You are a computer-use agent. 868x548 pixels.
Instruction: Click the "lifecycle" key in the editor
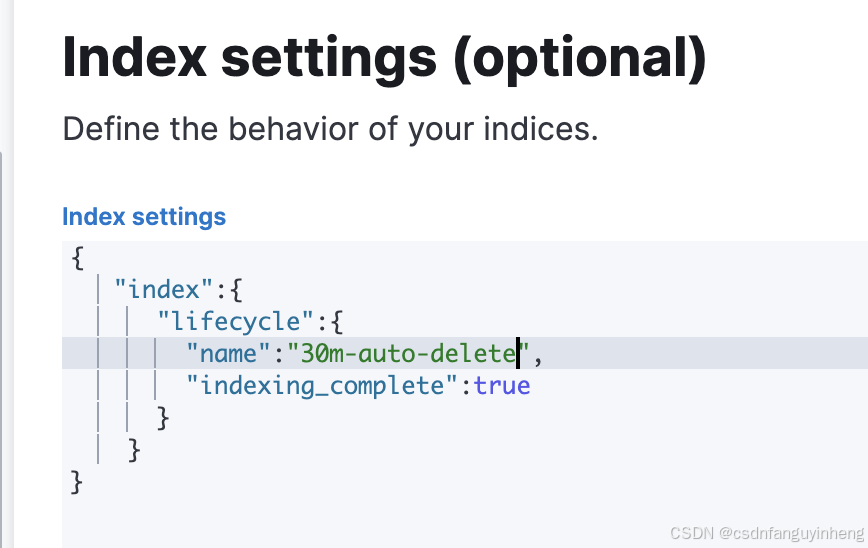(x=236, y=322)
